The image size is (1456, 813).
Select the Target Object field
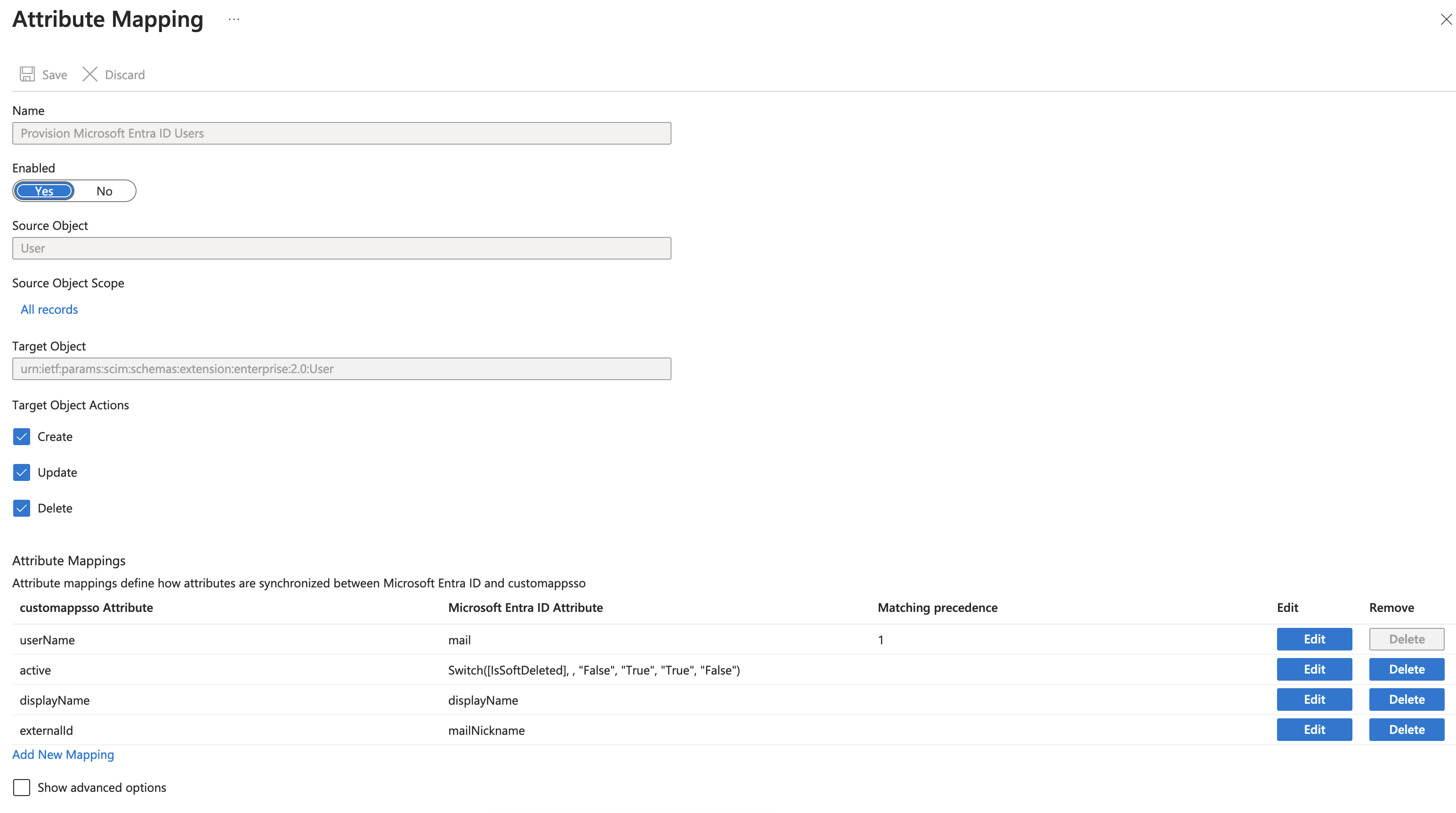(x=341, y=369)
